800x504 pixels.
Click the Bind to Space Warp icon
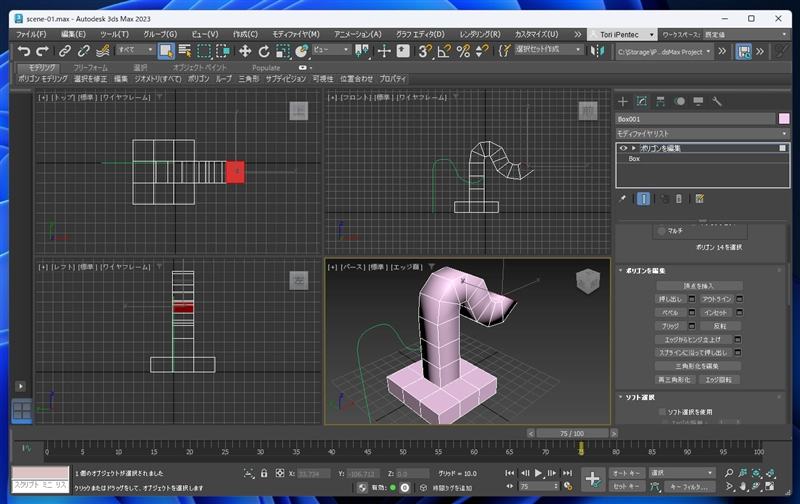[x=103, y=51]
